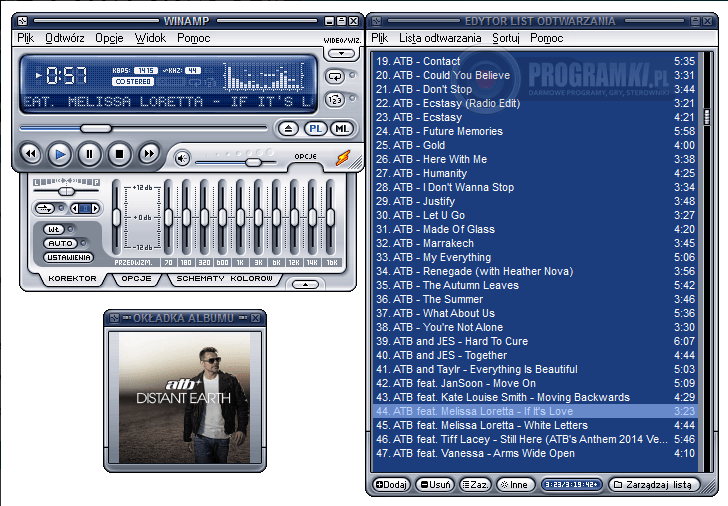The width and height of the screenshot is (728, 506).
Task: Toggle Winamp windowshade mode button
Action: coord(341,21)
